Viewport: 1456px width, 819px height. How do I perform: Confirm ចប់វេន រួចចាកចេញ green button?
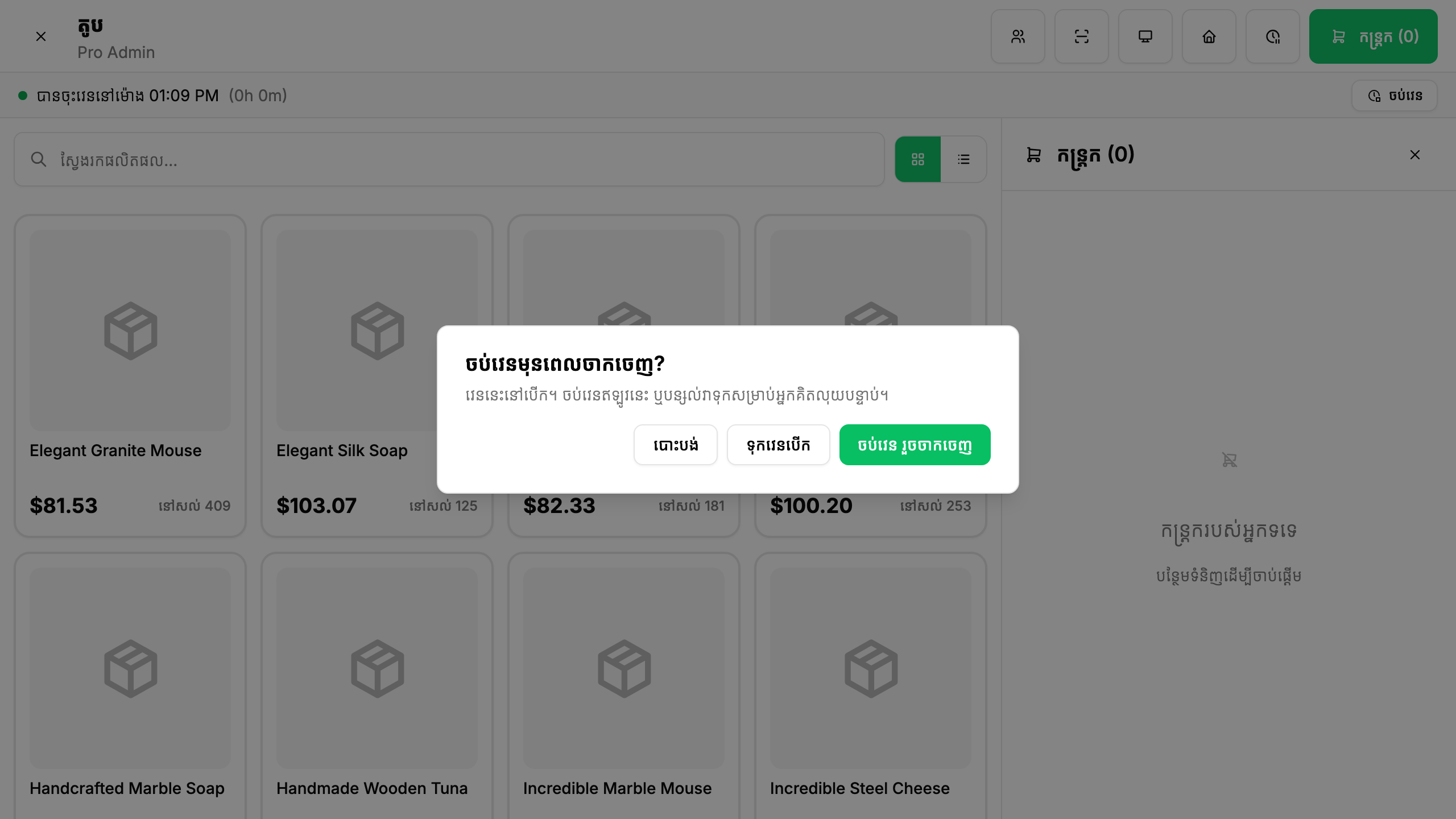[x=915, y=445]
